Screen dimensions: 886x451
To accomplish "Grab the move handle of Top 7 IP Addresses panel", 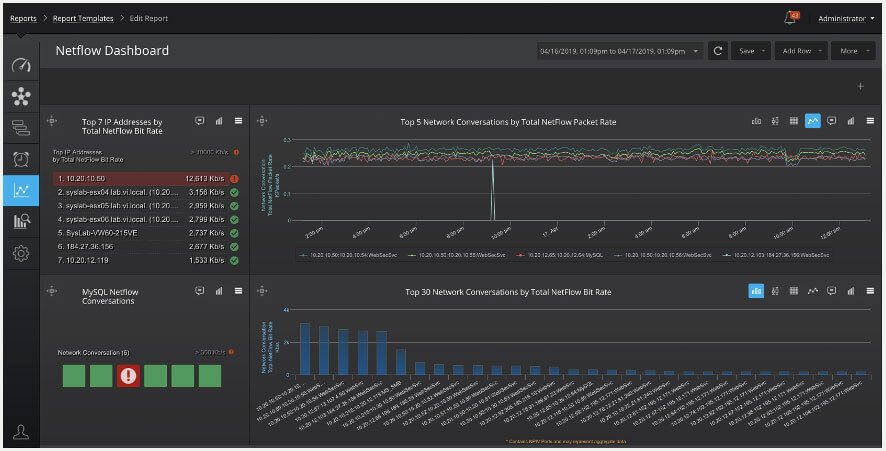I will 52,120.
